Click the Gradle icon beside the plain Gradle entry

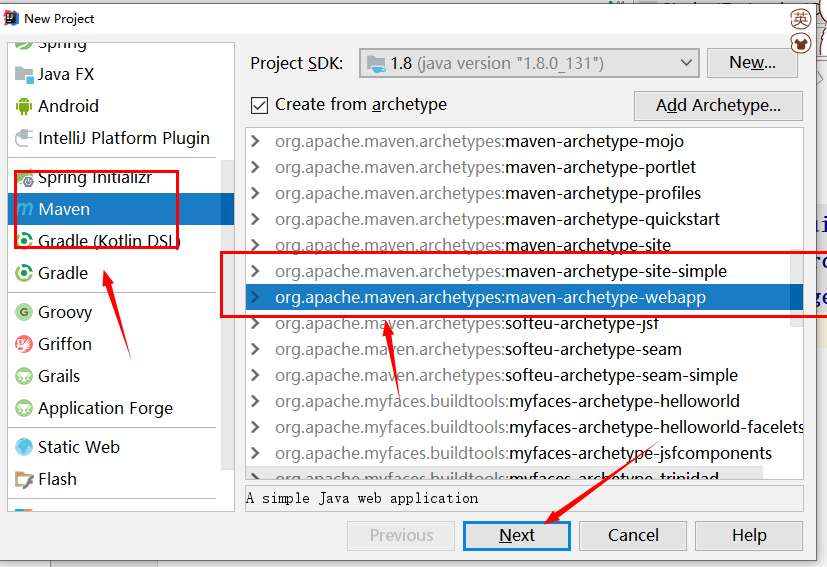pos(24,273)
